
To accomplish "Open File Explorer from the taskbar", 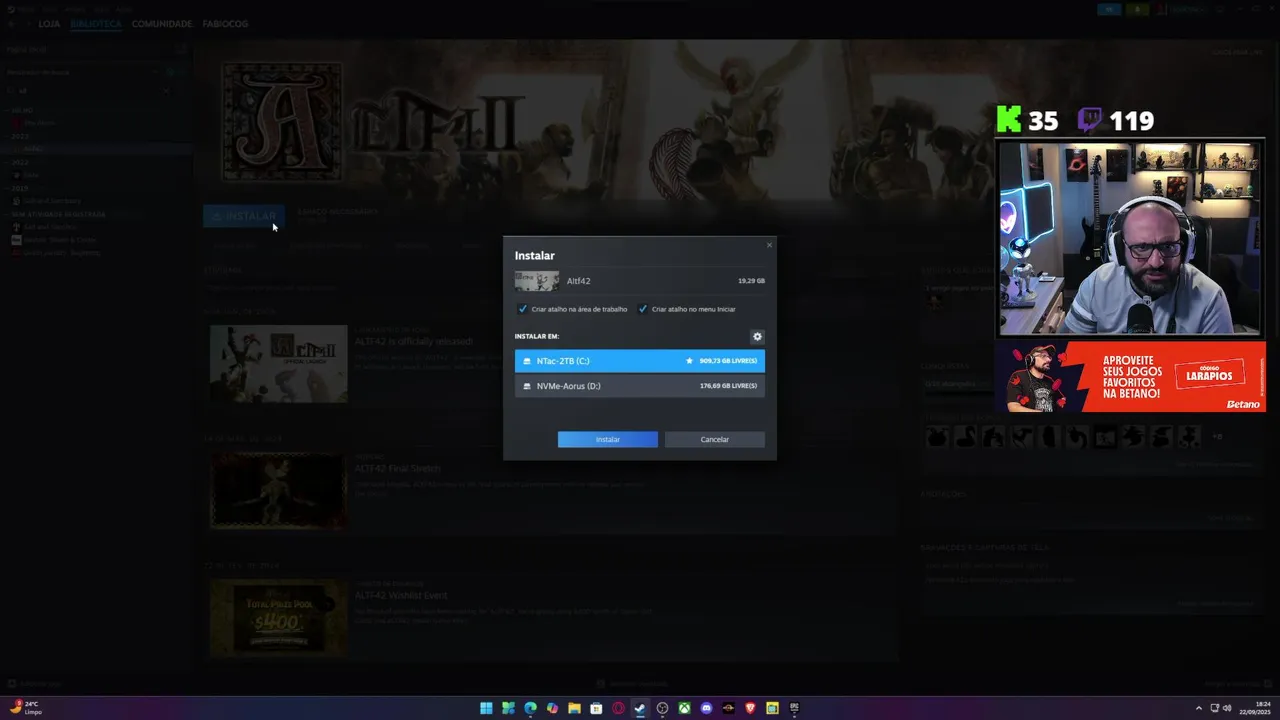I will [574, 708].
